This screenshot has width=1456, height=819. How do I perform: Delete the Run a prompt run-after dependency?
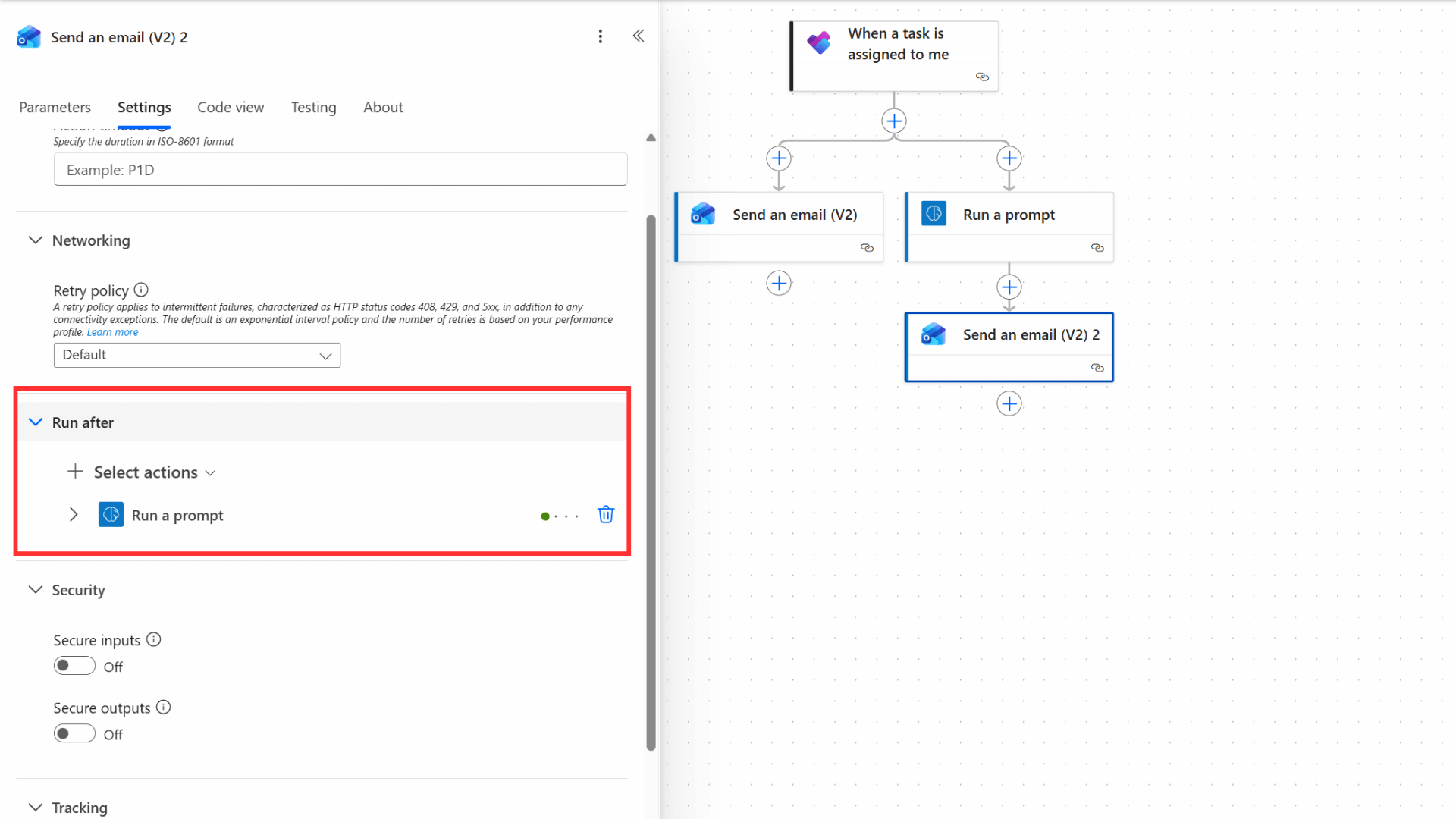point(605,514)
